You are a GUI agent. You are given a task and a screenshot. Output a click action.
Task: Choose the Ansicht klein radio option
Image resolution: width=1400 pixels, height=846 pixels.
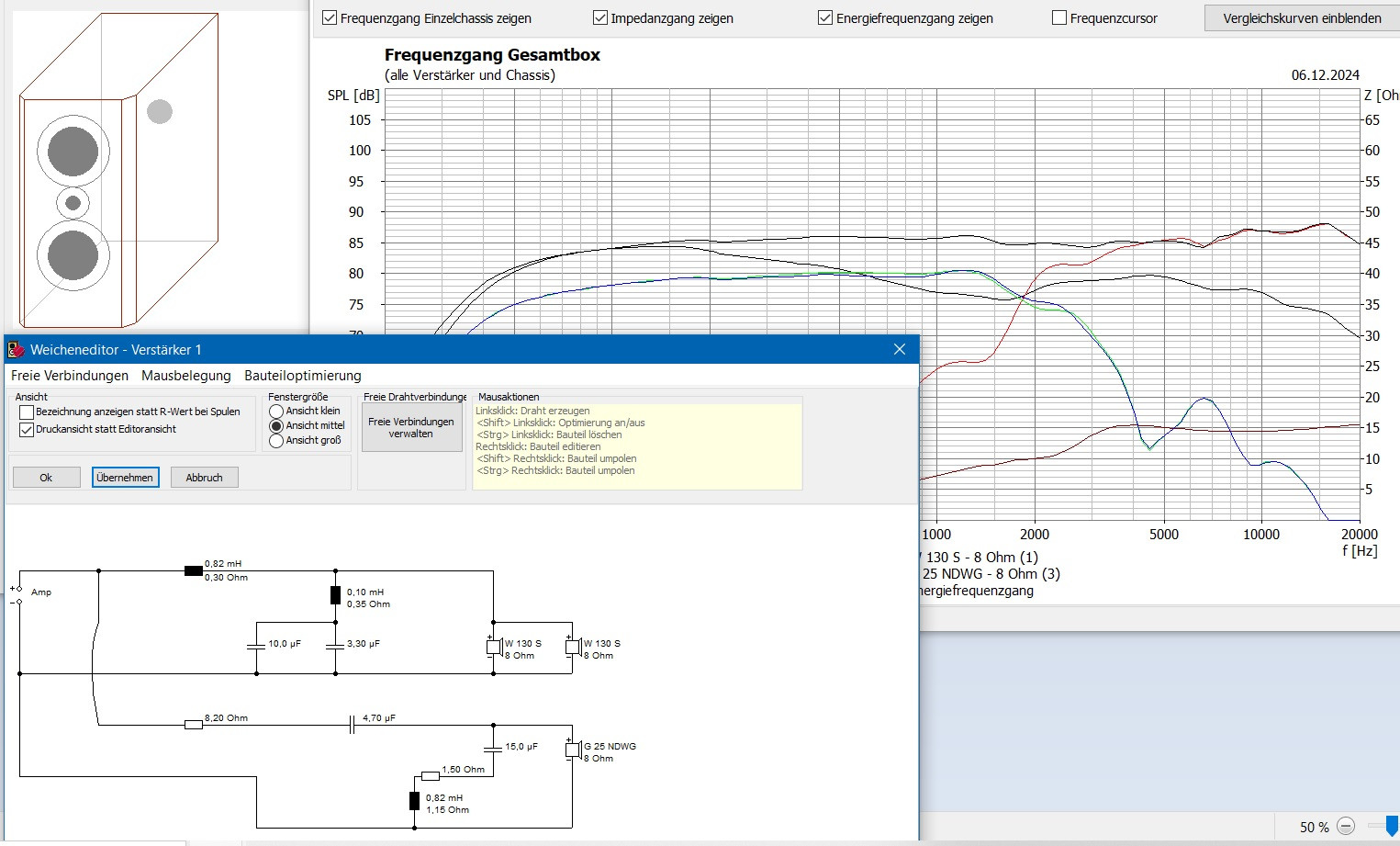(276, 412)
